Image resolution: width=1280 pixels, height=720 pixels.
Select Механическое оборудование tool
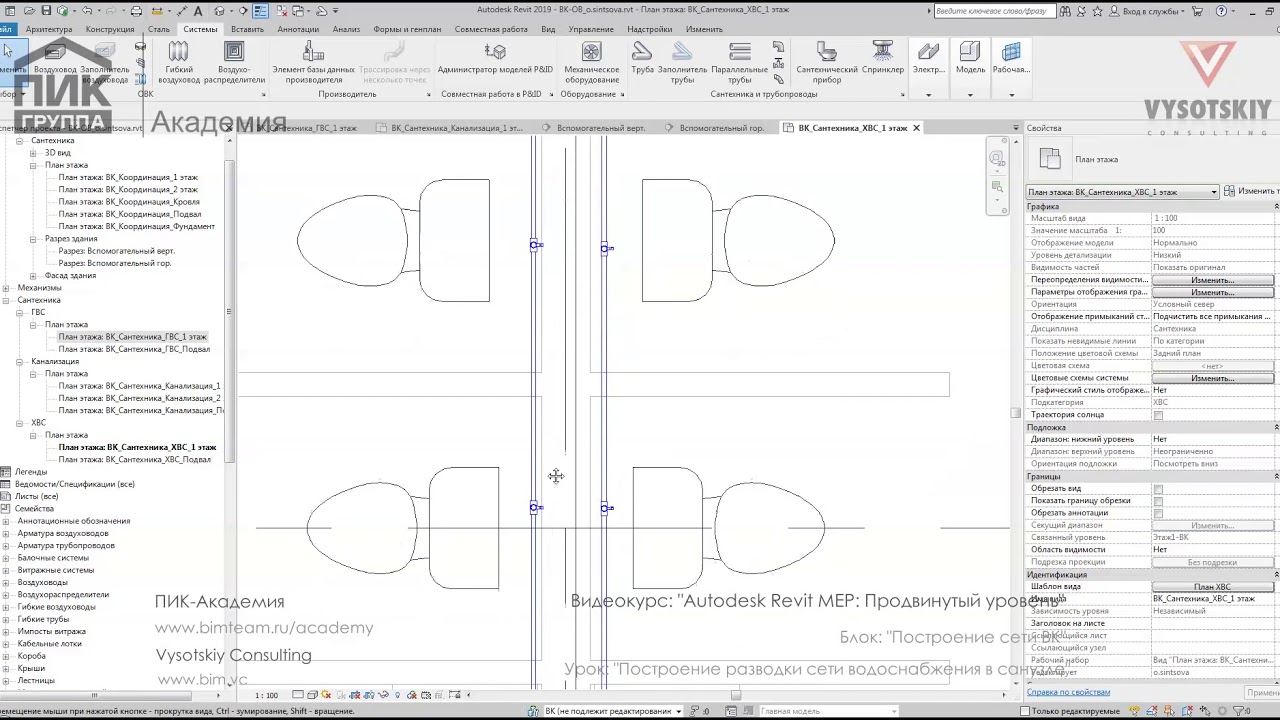click(591, 62)
